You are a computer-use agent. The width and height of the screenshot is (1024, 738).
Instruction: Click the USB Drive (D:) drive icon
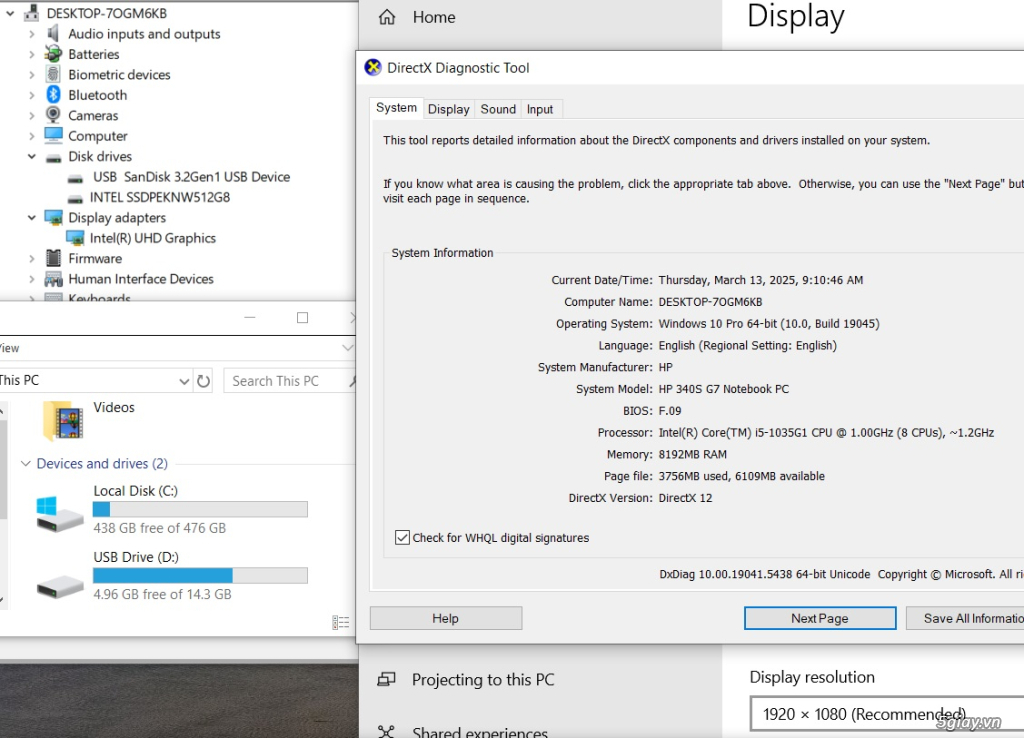point(59,586)
